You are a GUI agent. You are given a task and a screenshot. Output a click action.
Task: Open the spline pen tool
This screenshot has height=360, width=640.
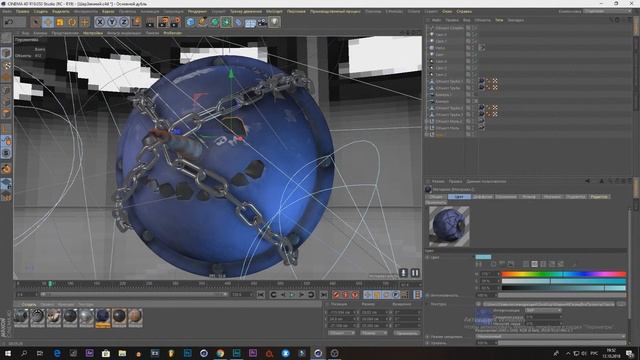(x=202, y=22)
